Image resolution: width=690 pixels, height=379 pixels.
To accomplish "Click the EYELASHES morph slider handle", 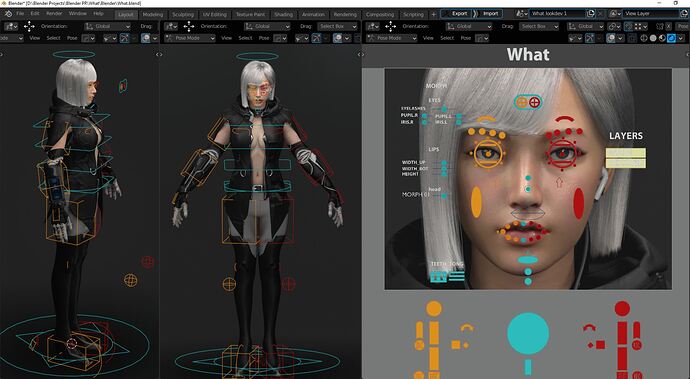I will (x=444, y=109).
